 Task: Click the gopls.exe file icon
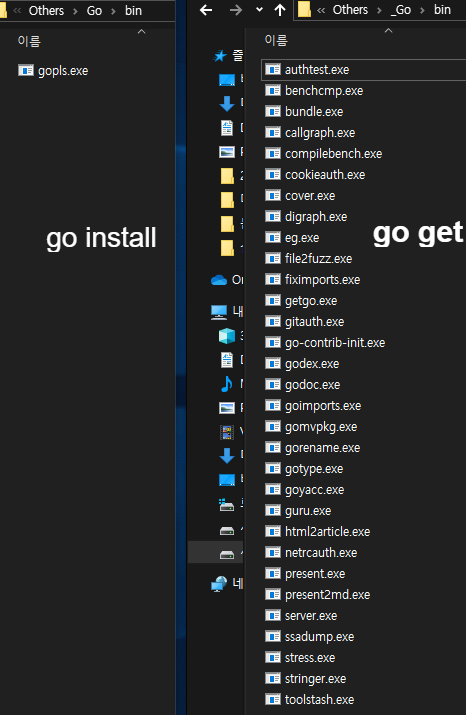click(x=26, y=71)
